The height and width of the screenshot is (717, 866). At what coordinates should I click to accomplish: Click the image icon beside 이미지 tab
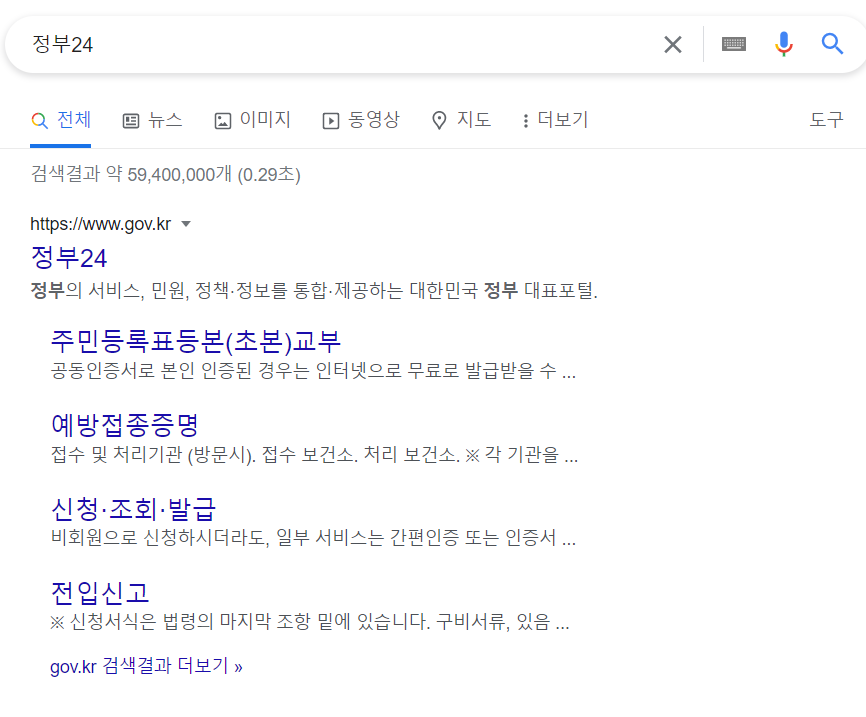tap(222, 120)
